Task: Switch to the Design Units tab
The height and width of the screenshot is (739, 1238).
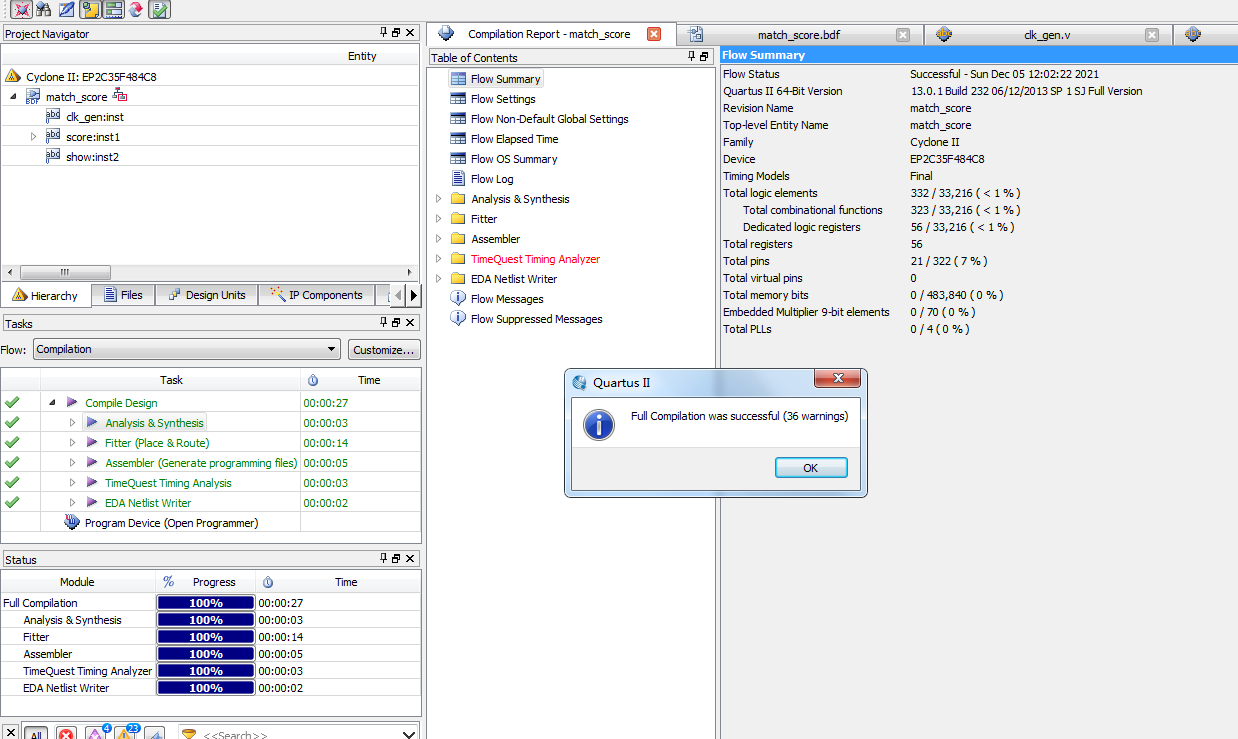Action: coord(207,295)
